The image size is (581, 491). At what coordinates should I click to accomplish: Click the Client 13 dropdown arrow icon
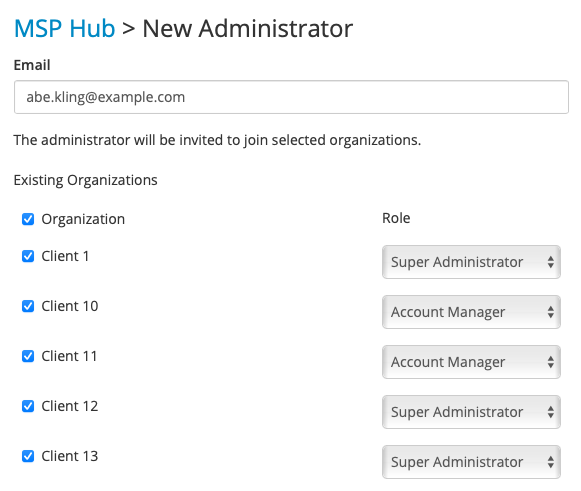point(551,462)
